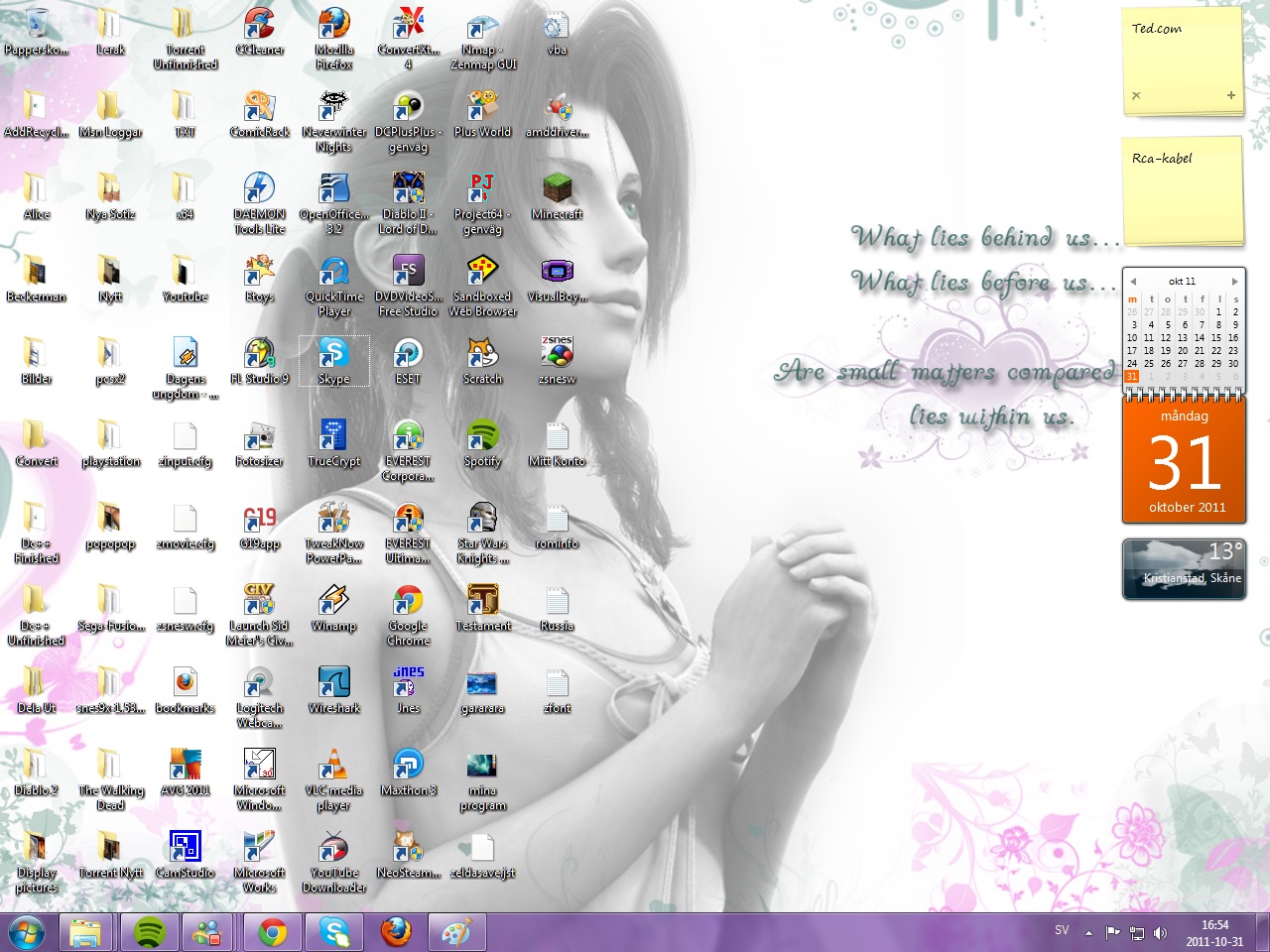Launch VLC media player shortcut

click(x=333, y=767)
